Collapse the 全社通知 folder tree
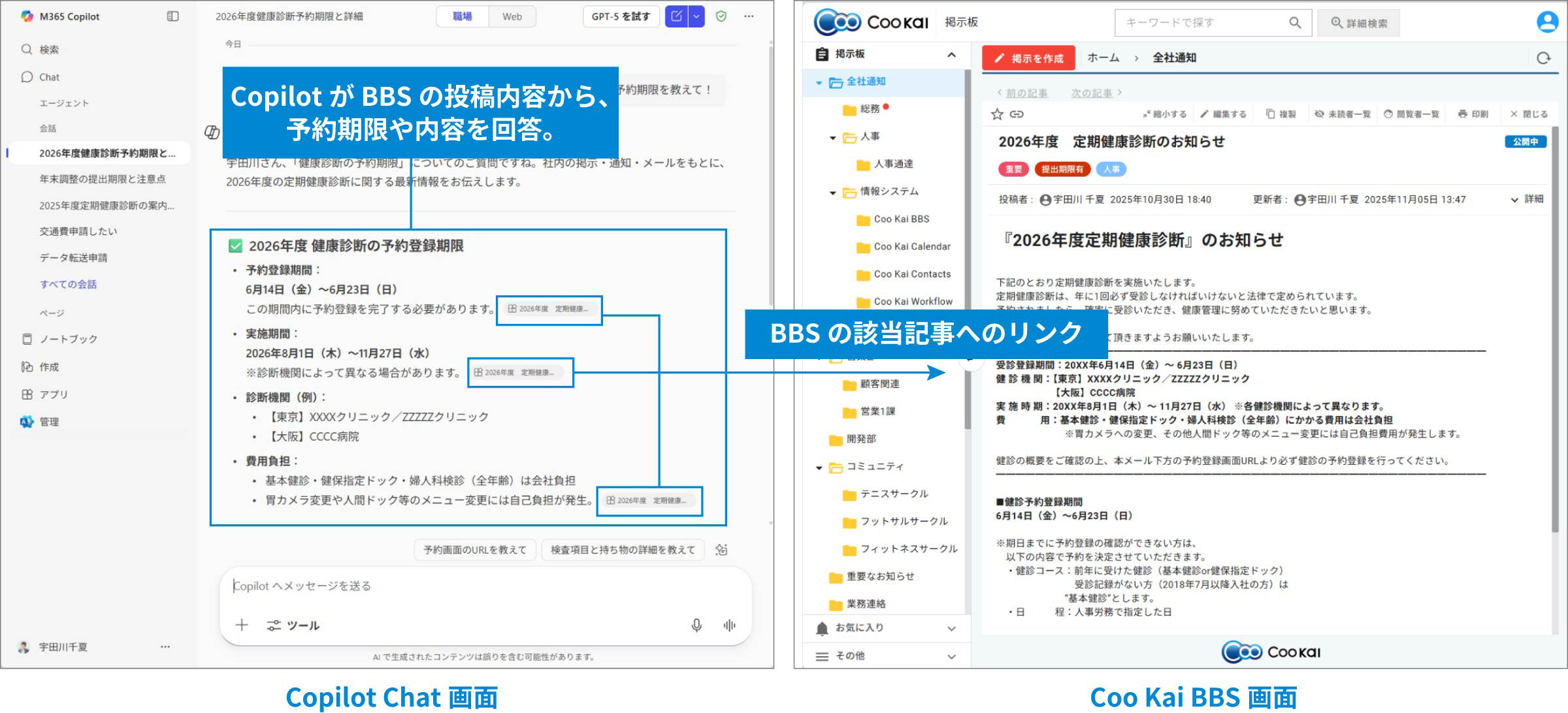The width and height of the screenshot is (1568, 713). [818, 82]
